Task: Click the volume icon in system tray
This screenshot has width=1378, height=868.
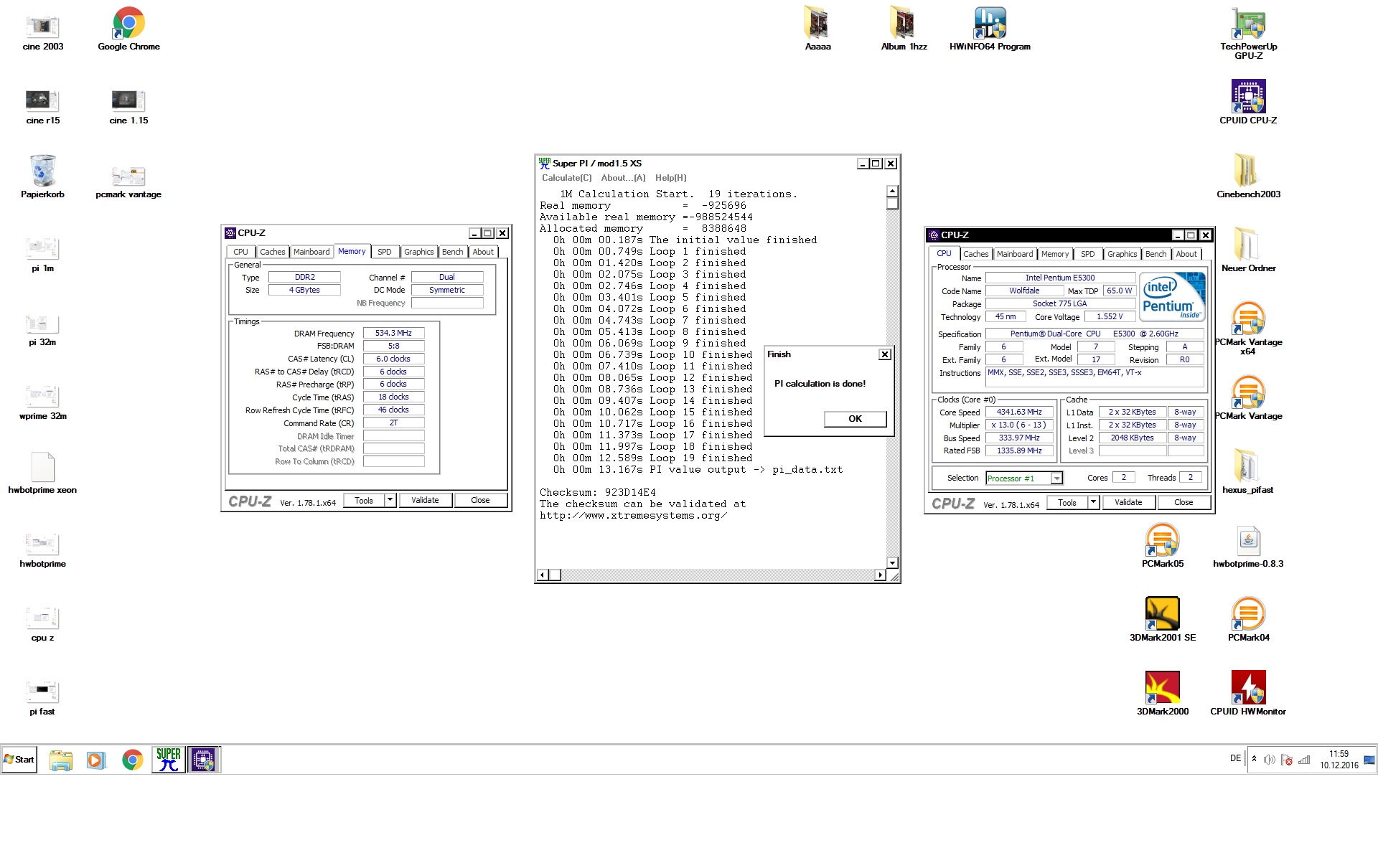Action: tap(1269, 760)
